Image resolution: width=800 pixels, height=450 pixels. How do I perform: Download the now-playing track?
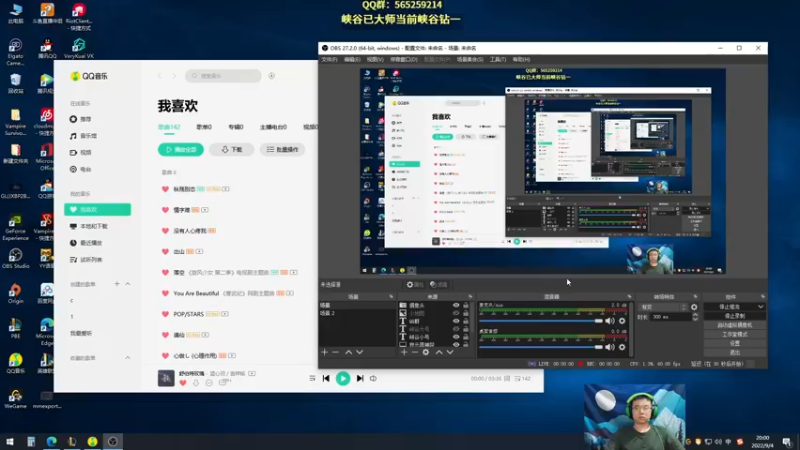click(196, 383)
